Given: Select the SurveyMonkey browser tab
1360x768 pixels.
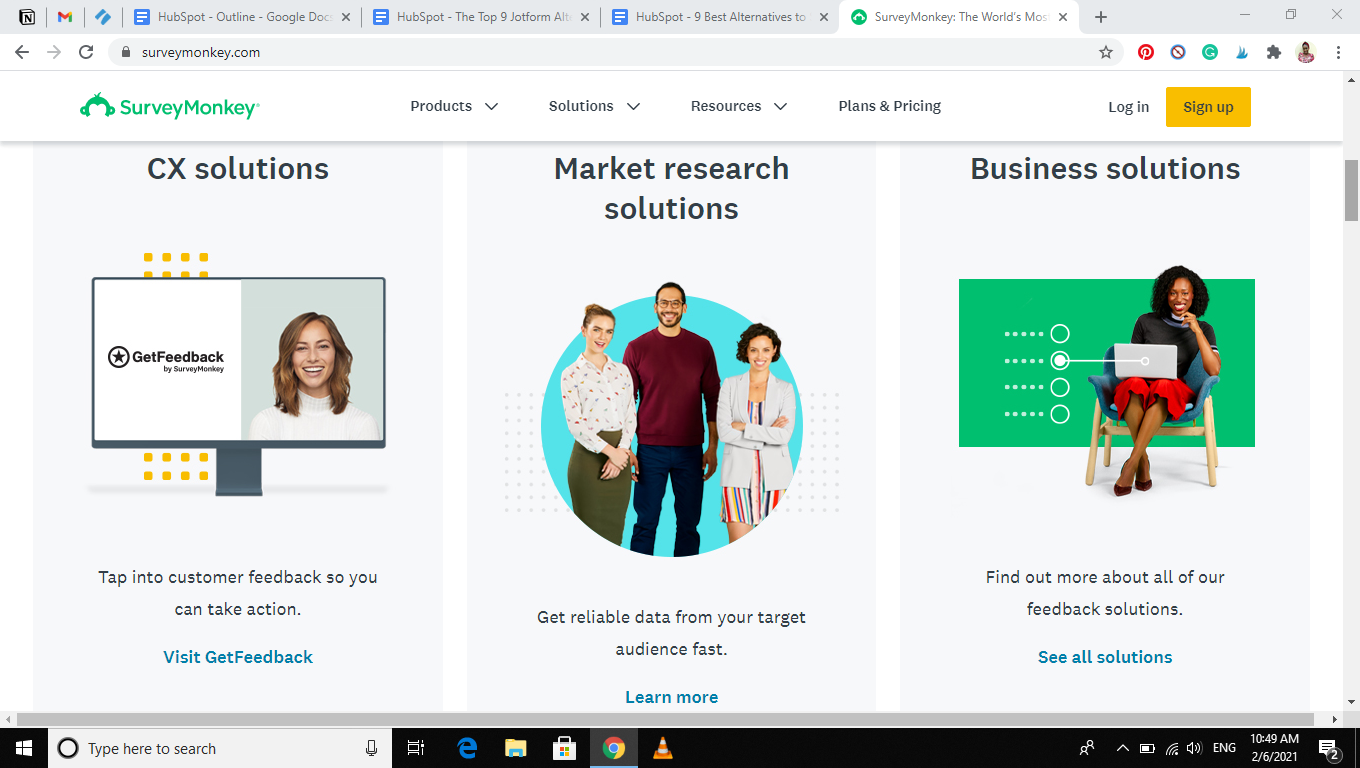Looking at the screenshot, I should point(960,17).
